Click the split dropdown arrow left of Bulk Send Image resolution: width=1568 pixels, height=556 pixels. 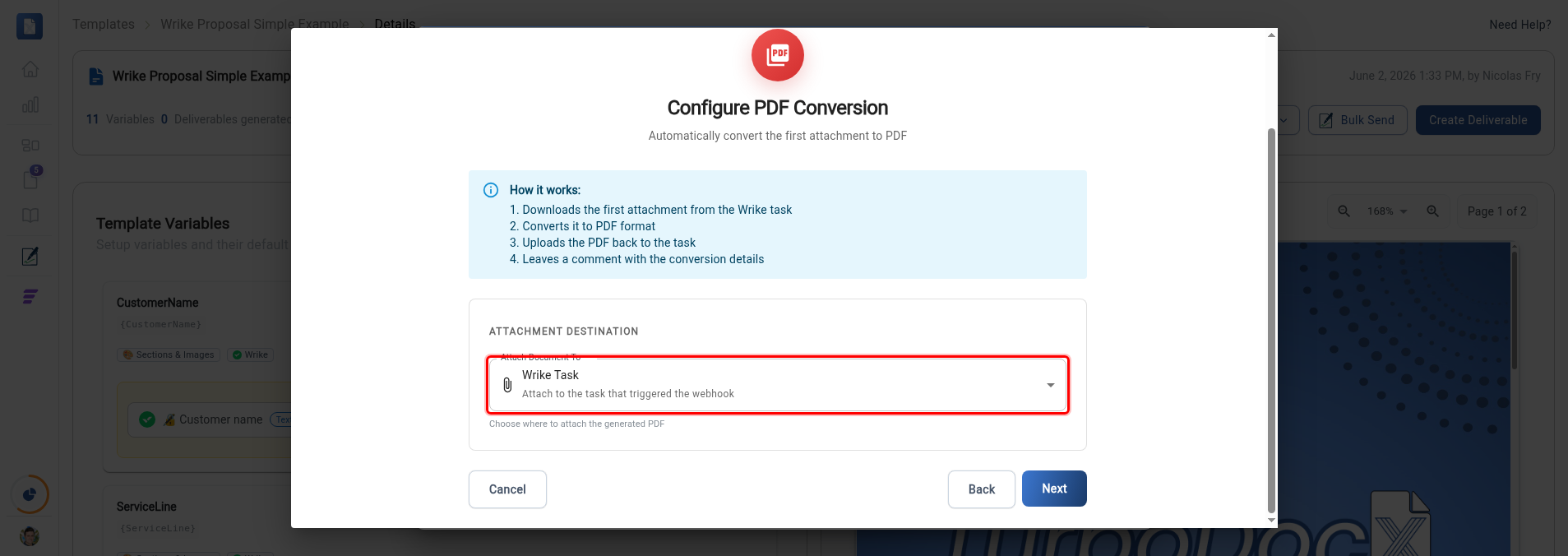[x=1284, y=120]
